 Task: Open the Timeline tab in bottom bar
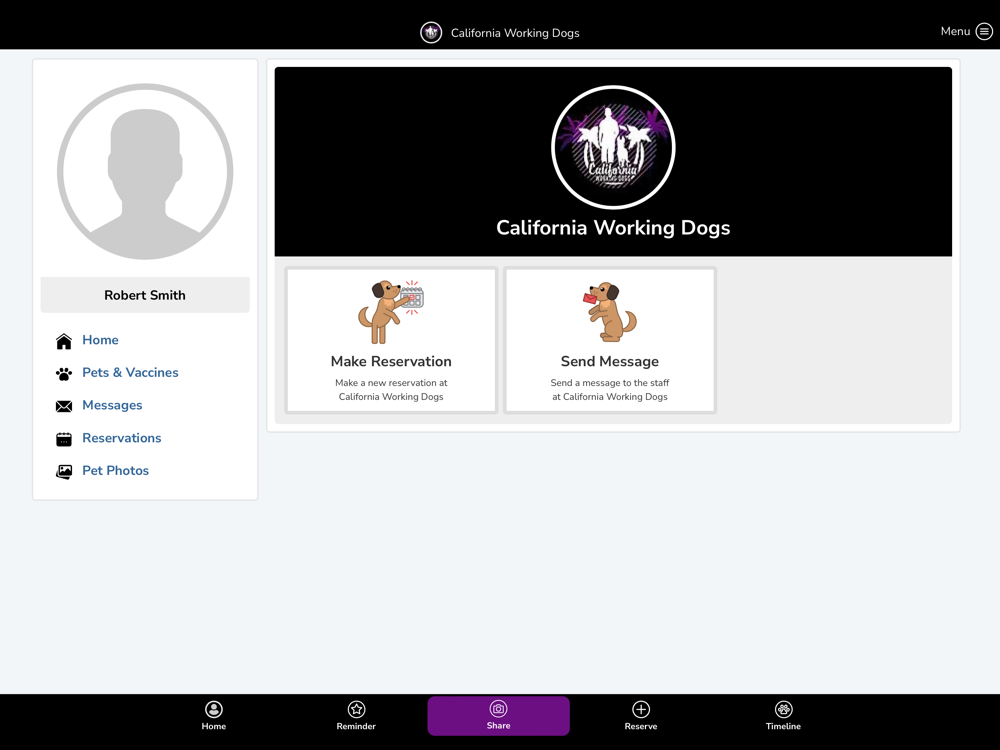(783, 716)
